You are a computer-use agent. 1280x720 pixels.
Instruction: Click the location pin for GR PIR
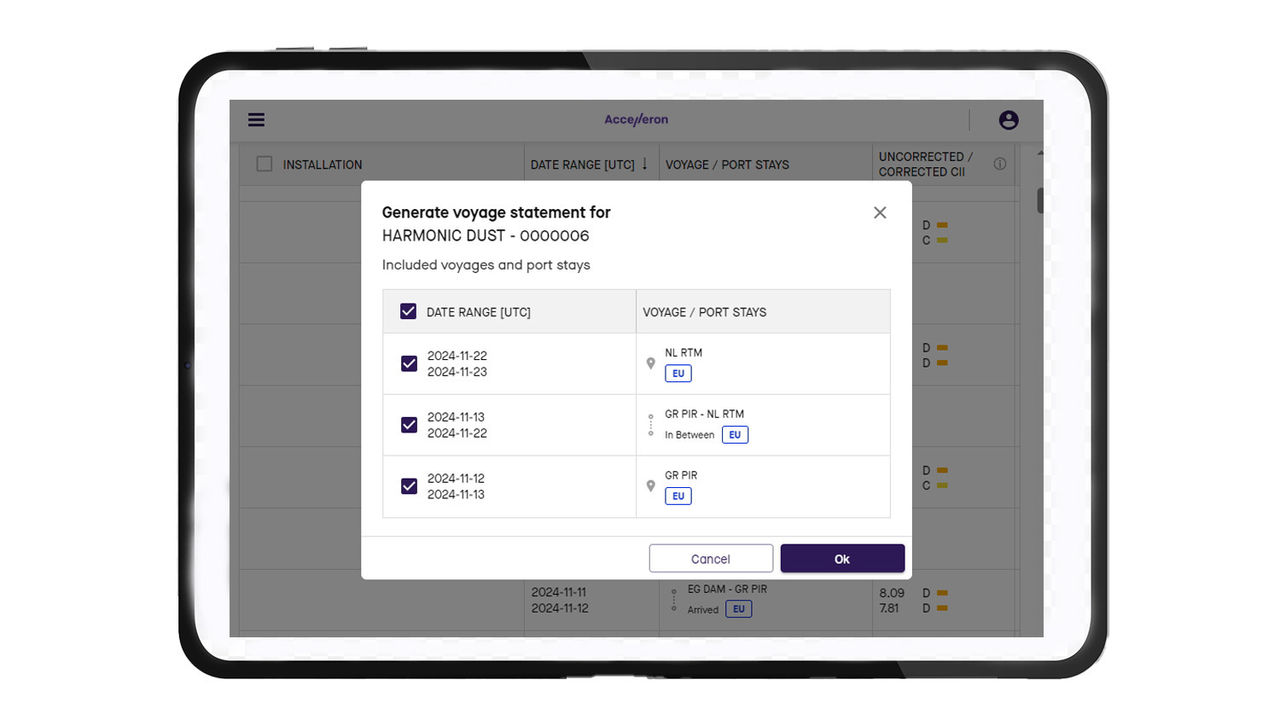(651, 486)
